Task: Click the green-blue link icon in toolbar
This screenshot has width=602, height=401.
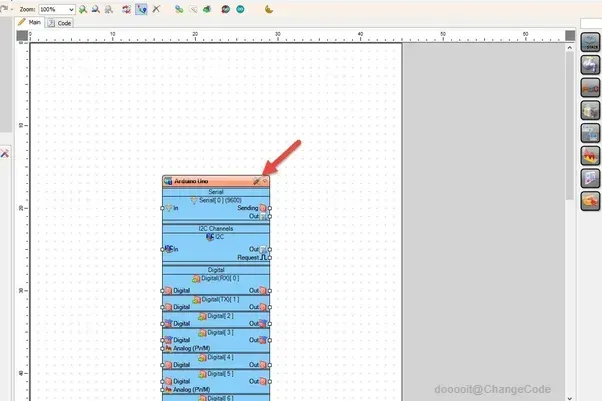Action: (179, 9)
